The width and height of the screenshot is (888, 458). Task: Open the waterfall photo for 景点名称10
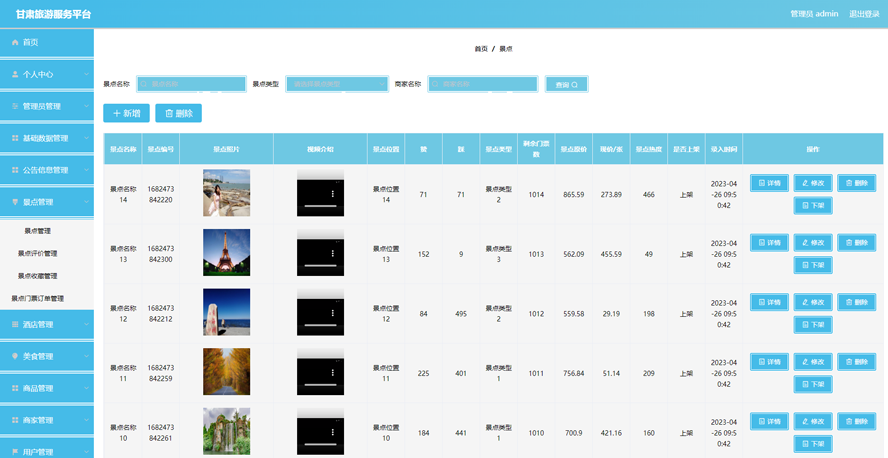tap(227, 431)
